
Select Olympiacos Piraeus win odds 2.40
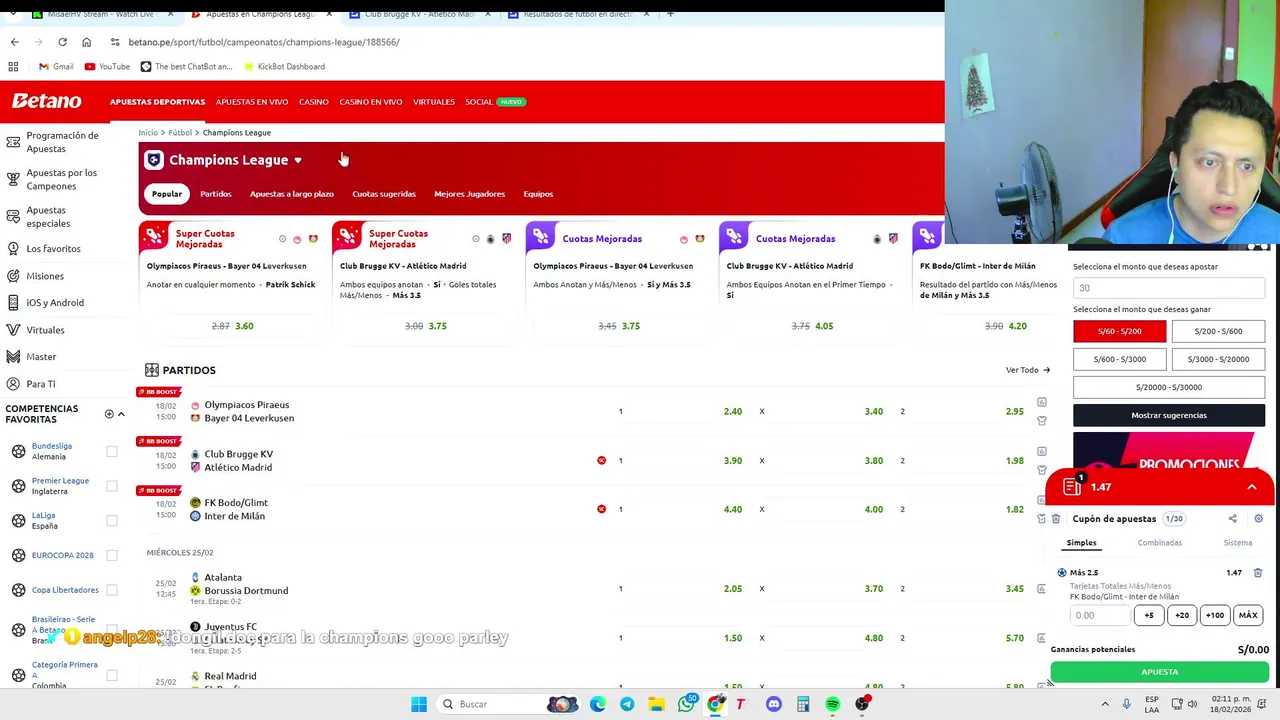tap(733, 411)
